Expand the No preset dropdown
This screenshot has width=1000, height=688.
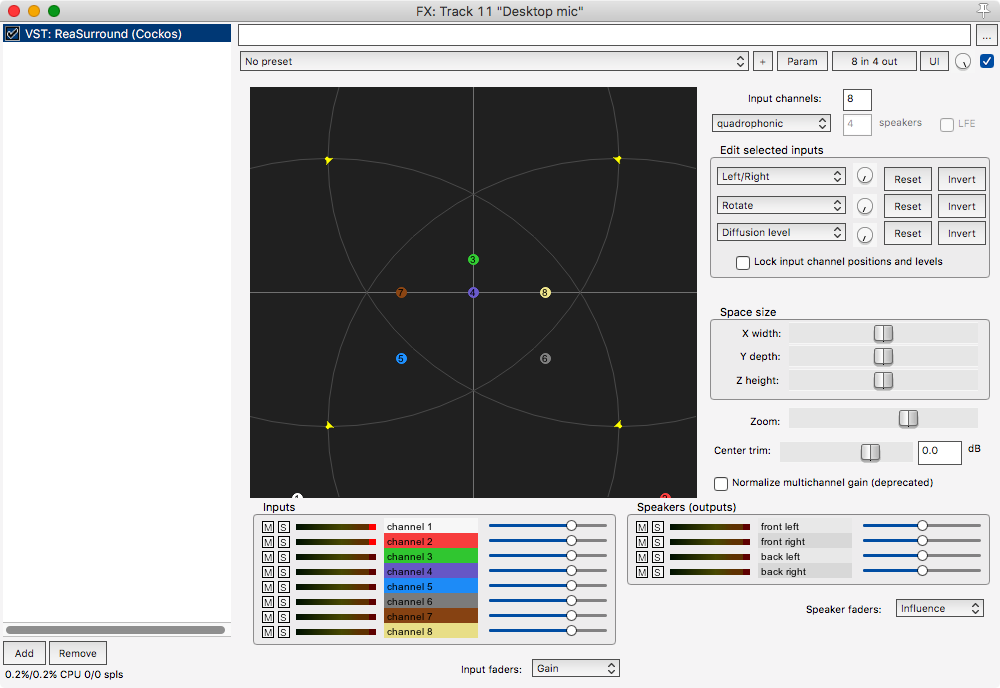[494, 61]
